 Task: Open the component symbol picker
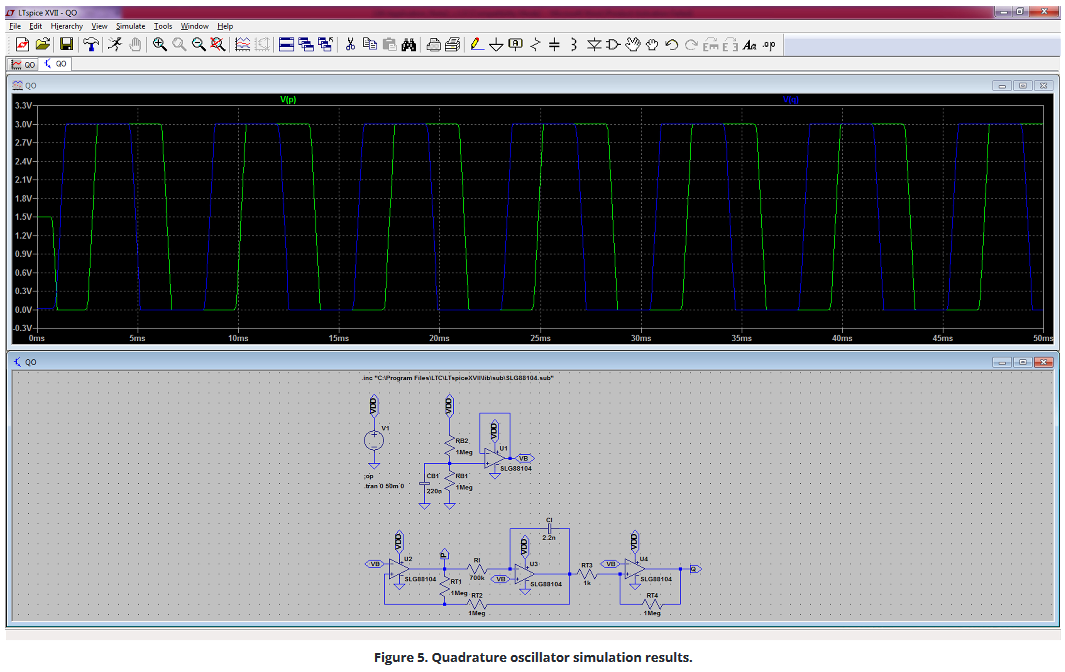click(x=613, y=44)
